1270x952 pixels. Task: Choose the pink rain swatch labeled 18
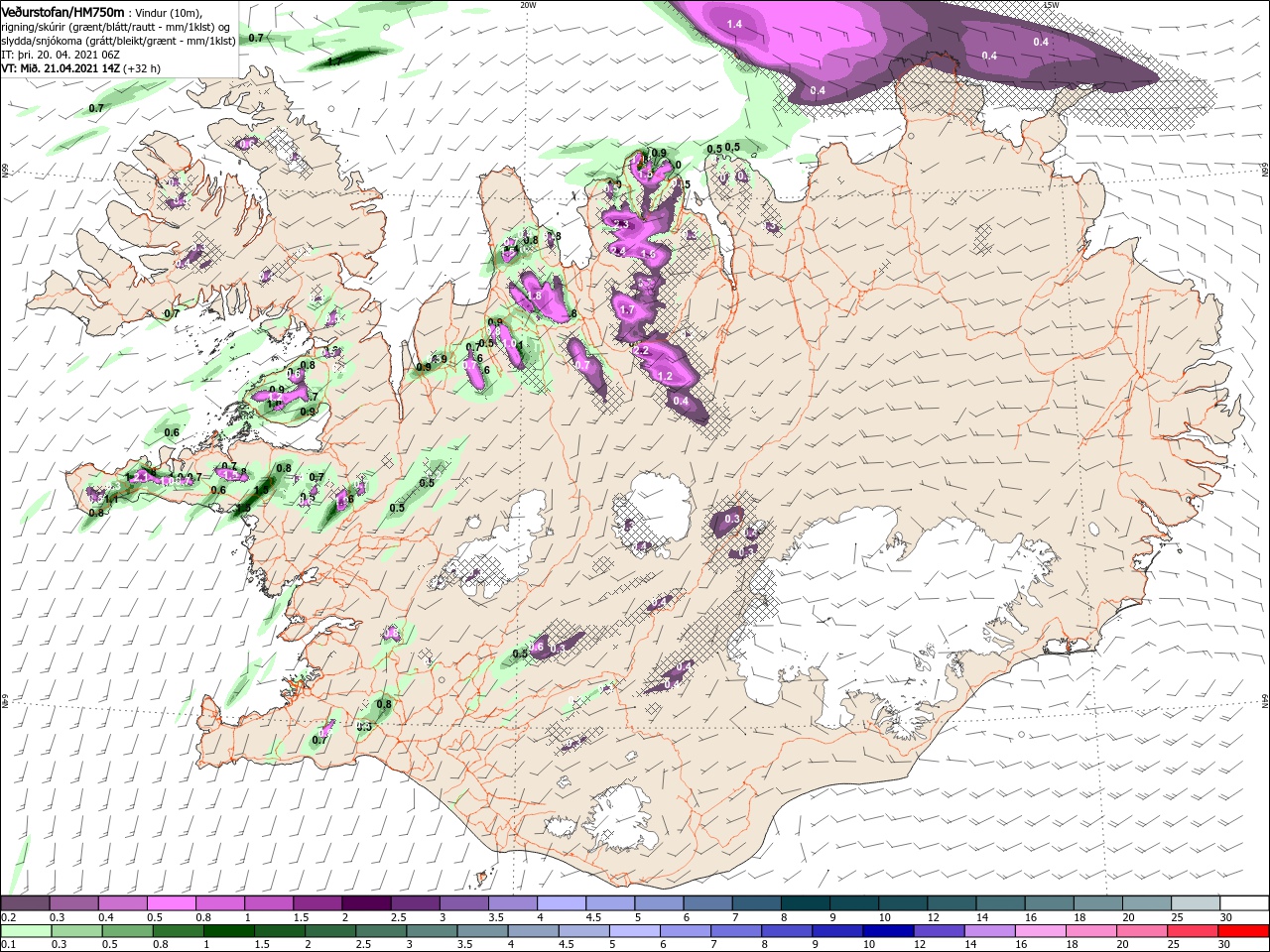click(x=1091, y=930)
